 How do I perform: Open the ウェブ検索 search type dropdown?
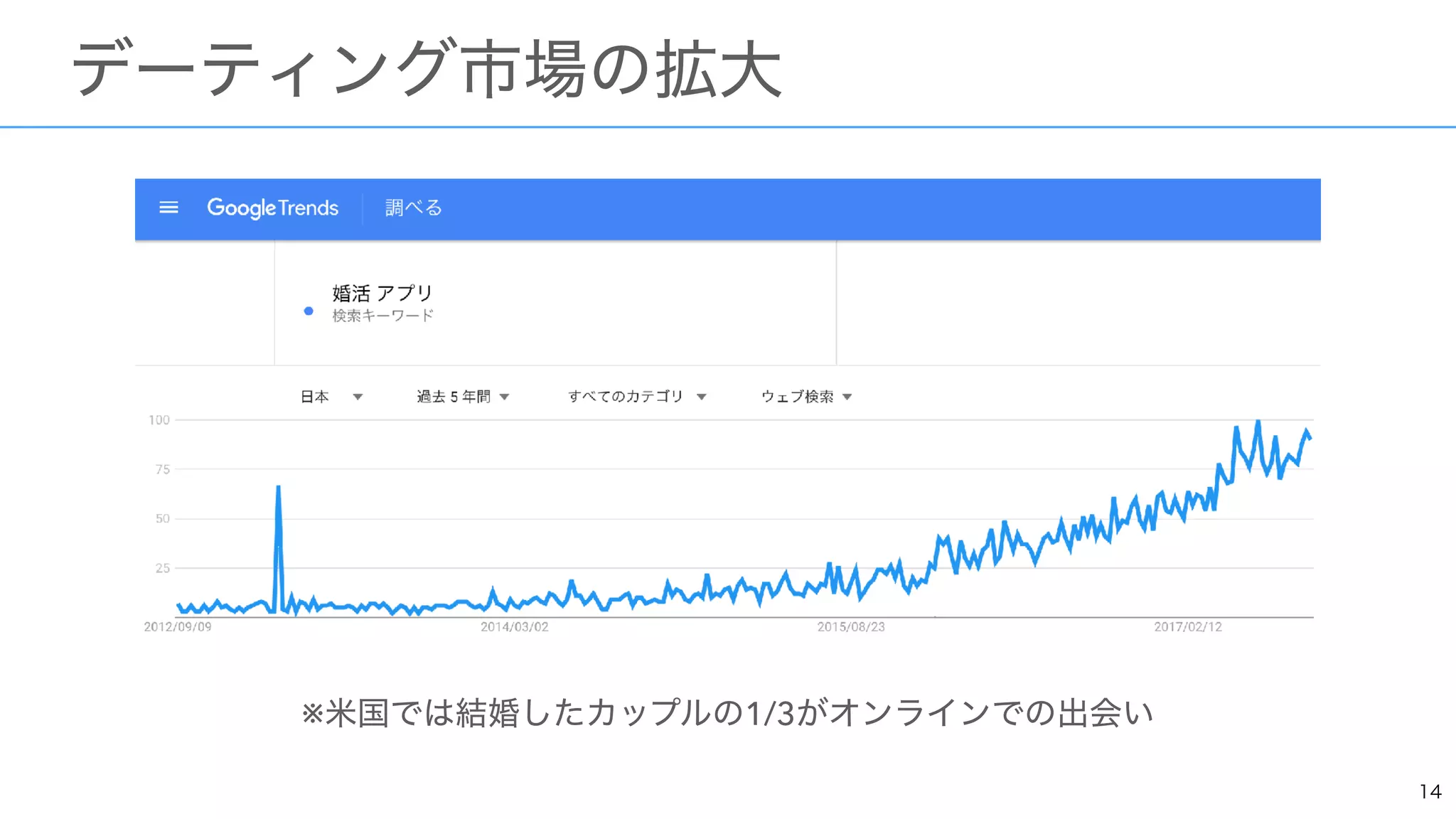coord(806,397)
